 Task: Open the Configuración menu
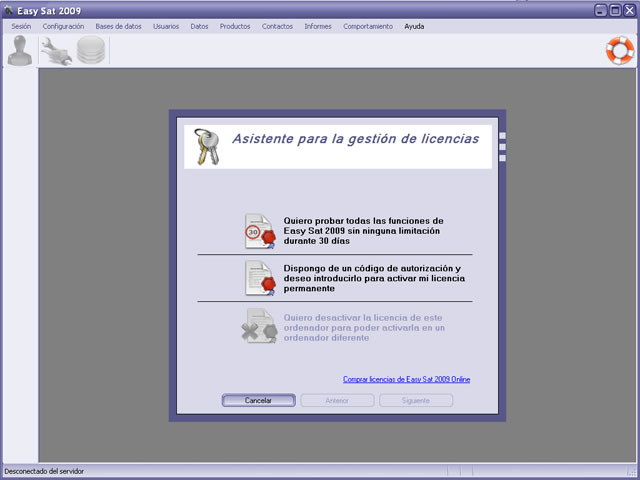pos(63,26)
